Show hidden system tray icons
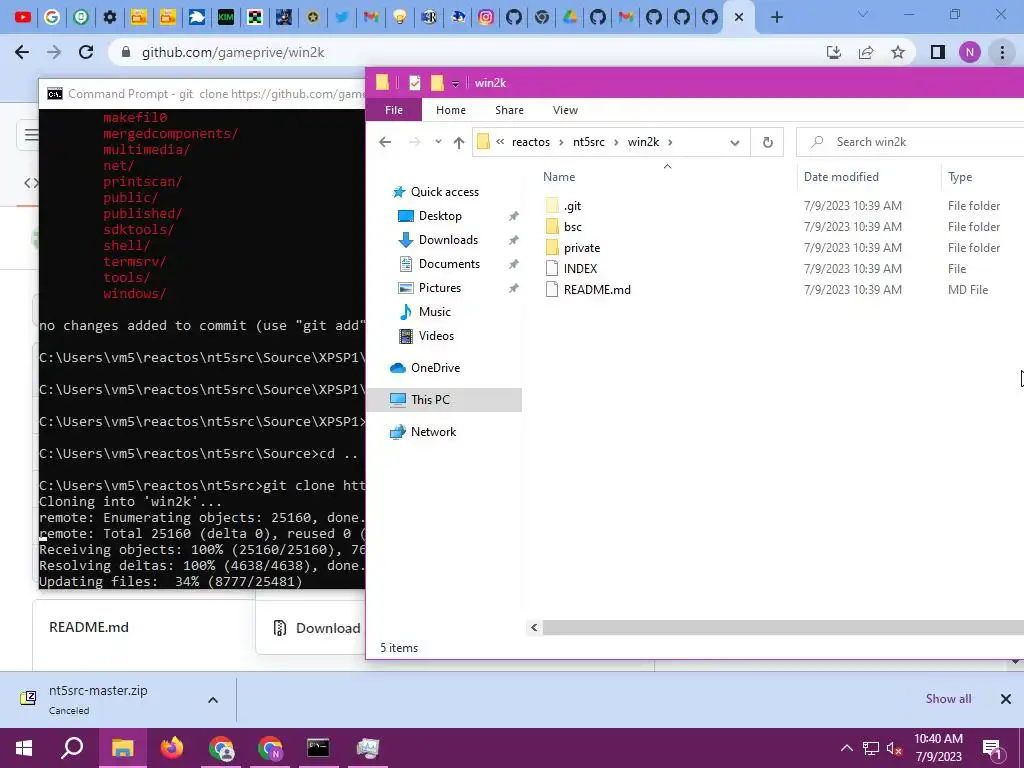 846,748
